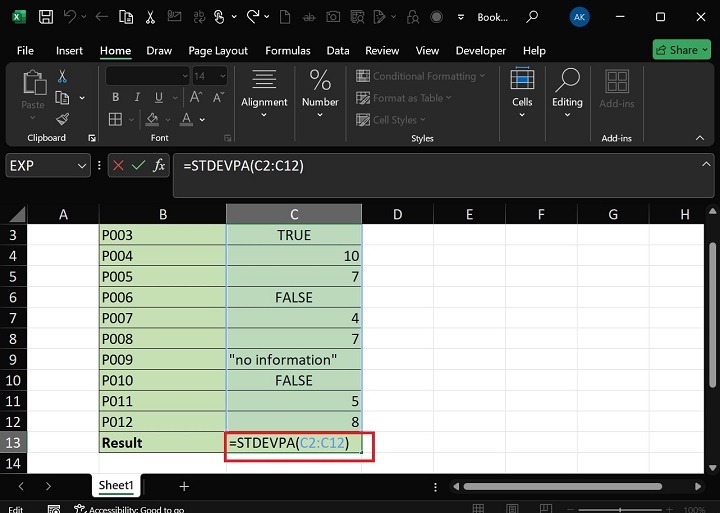This screenshot has height=513, width=720.
Task: Toggle Italic formatting button
Action: [137, 98]
